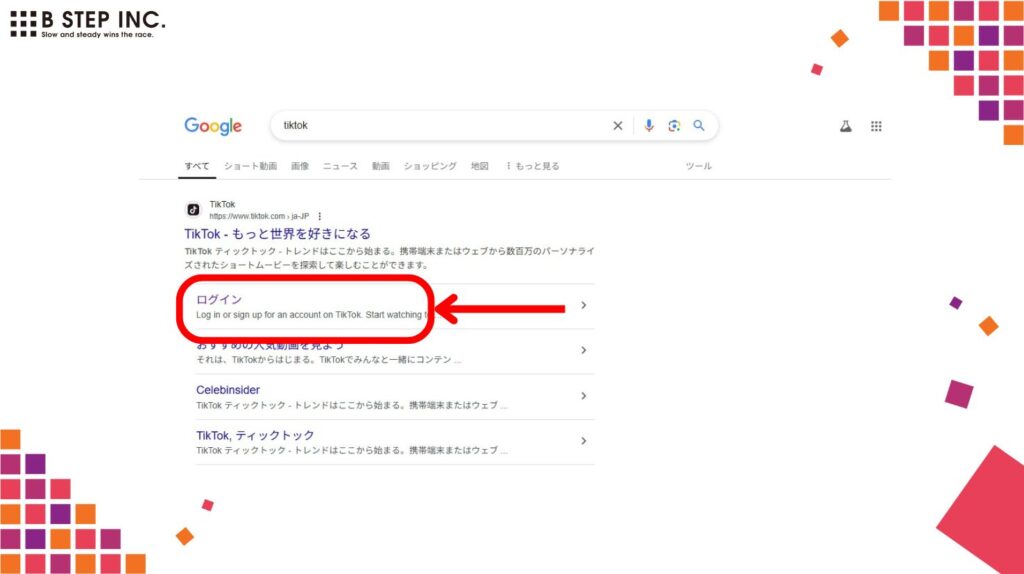Click the ログイン sitelink

(x=219, y=299)
